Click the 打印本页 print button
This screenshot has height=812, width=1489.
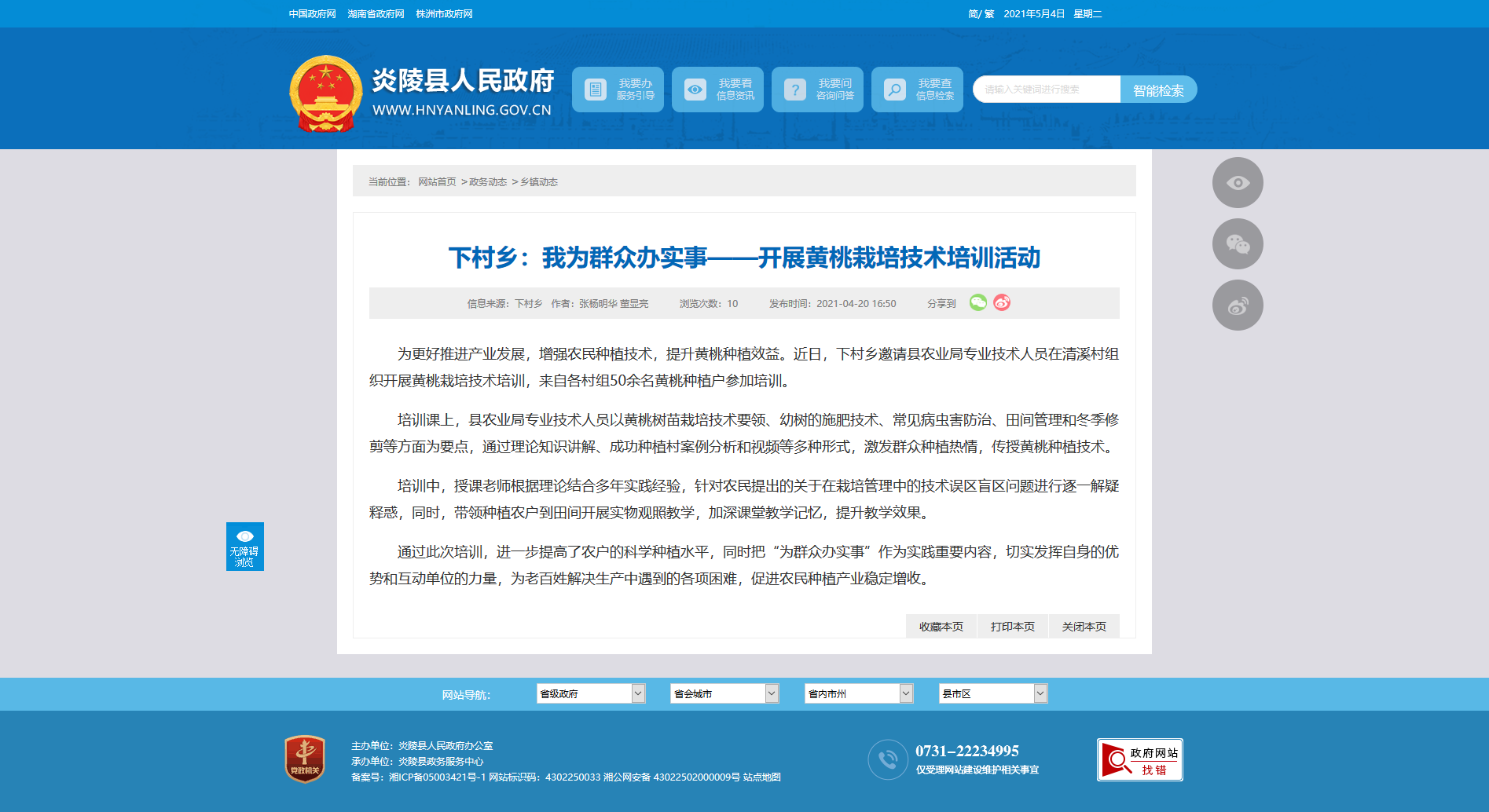point(1012,627)
